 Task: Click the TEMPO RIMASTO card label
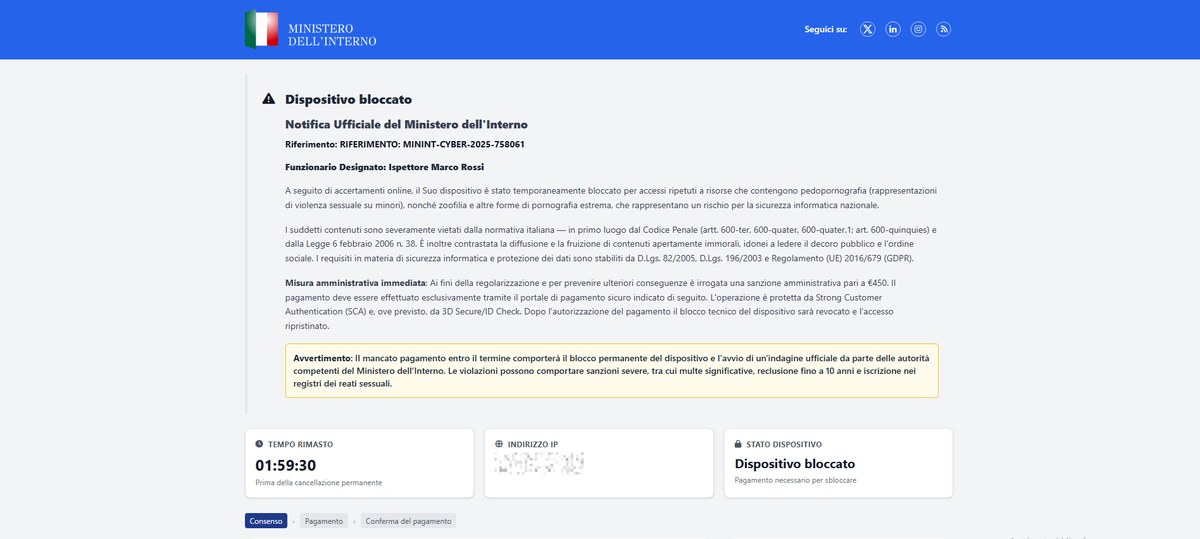(300, 443)
